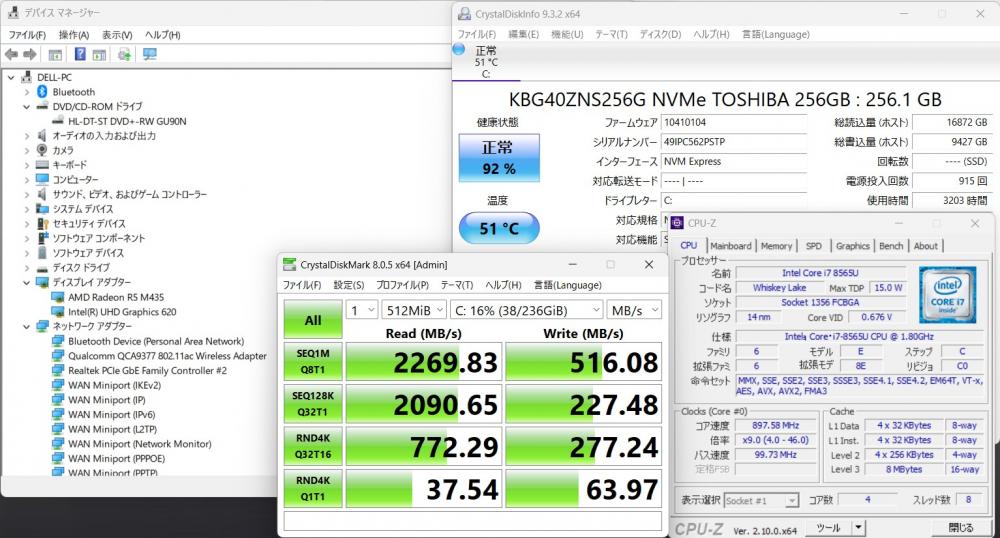The height and width of the screenshot is (538, 1000).
Task: Click the Bluetooth Device (Personal Area Network) icon
Action: pos(58,341)
